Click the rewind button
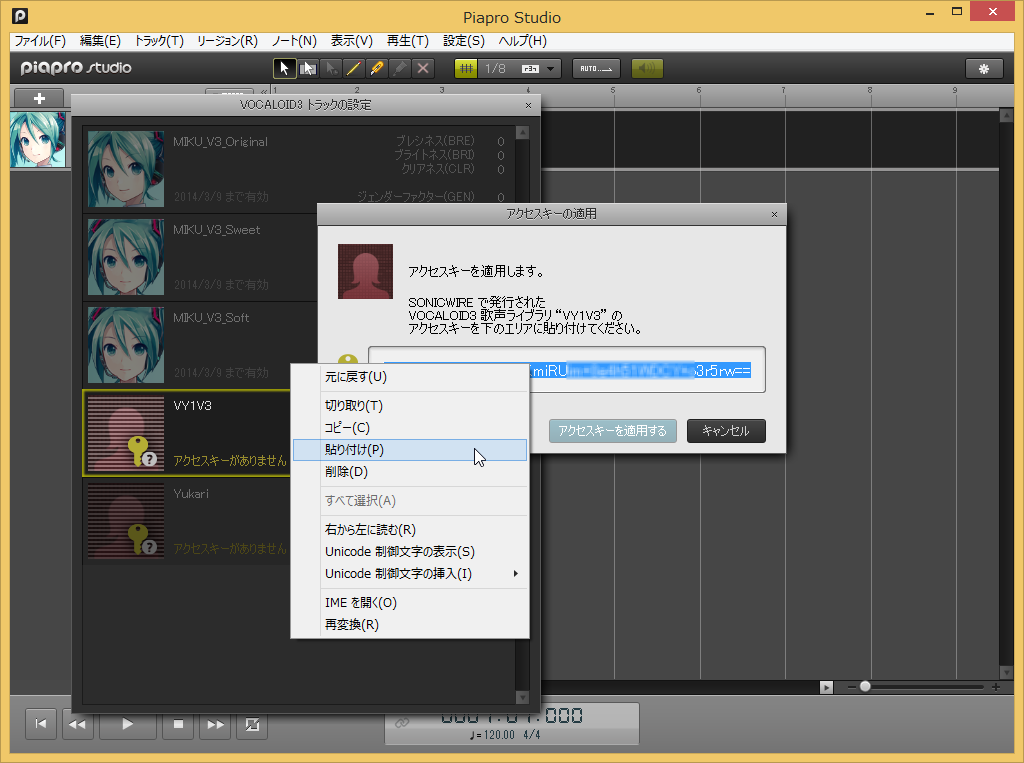This screenshot has height=763, width=1024. (77, 724)
